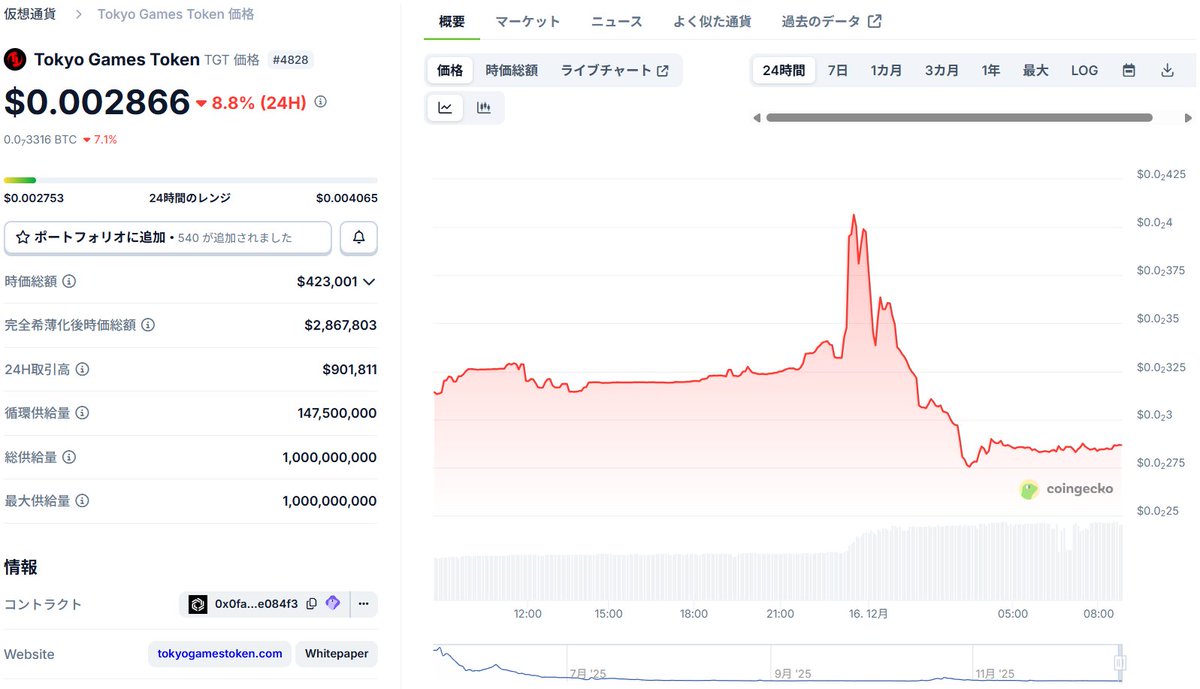This screenshot has height=689, width=1200.
Task: Open the Whitepaper link
Action: [x=336, y=653]
